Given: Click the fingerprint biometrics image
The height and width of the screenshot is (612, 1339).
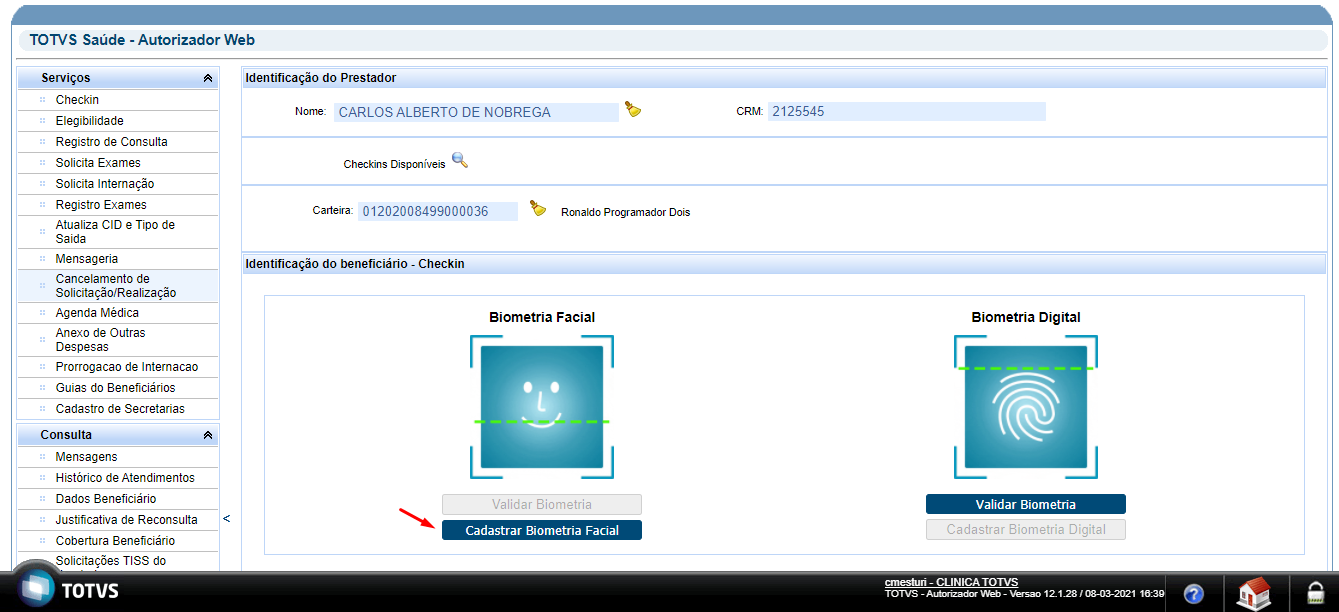Looking at the screenshot, I should point(1025,407).
